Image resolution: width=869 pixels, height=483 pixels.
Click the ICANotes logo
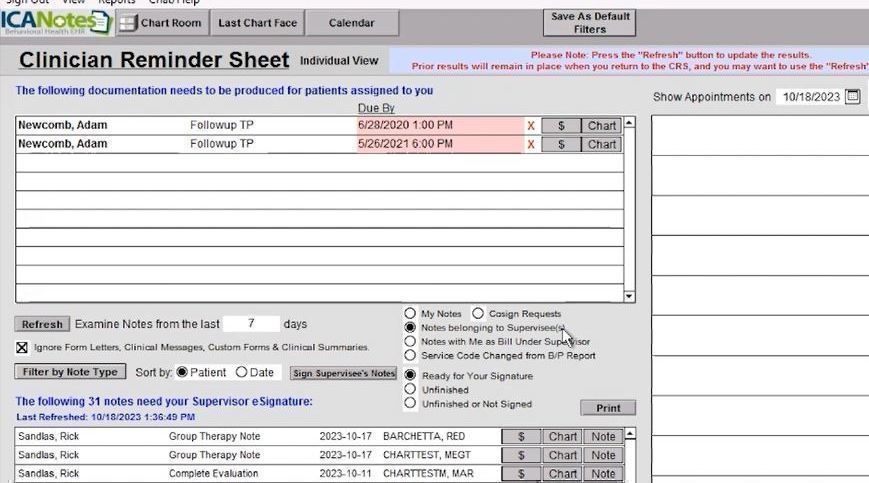coord(56,23)
